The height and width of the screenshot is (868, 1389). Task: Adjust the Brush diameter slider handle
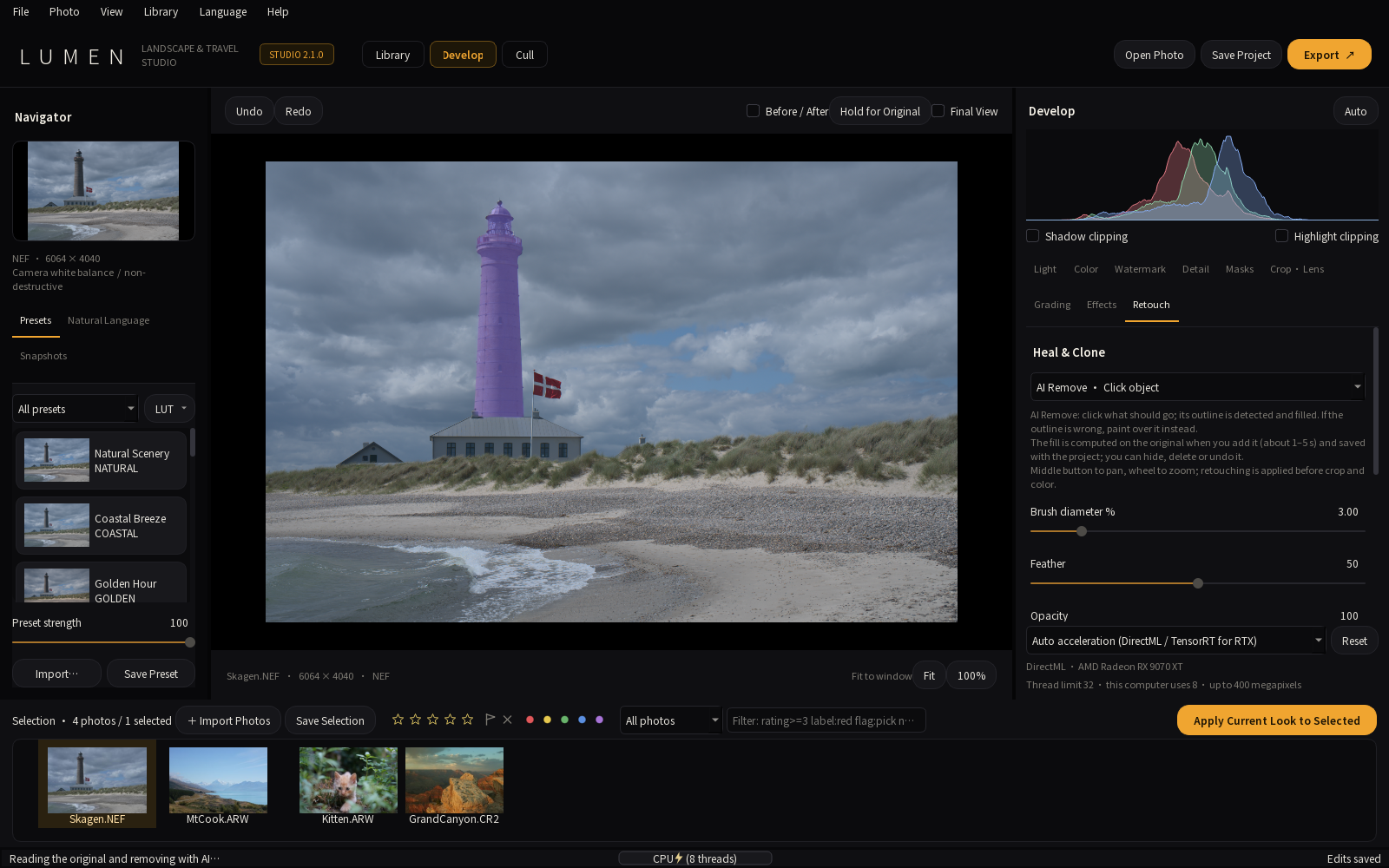tap(1082, 531)
